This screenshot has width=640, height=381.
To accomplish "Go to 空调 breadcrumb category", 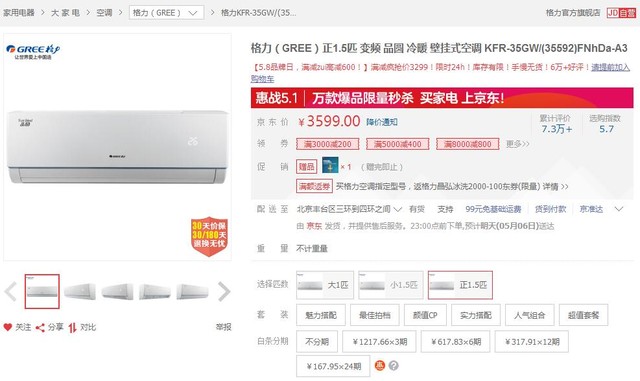I will (104, 13).
